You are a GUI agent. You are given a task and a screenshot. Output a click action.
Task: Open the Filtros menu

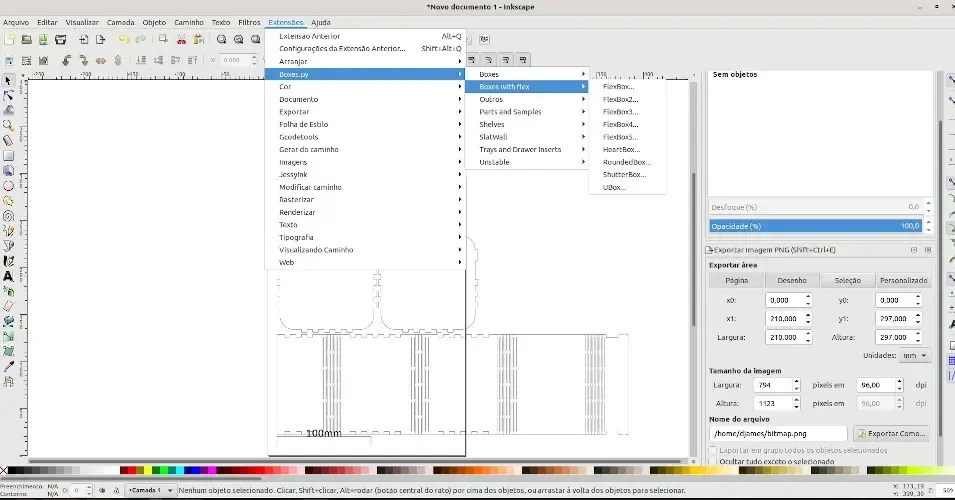249,23
